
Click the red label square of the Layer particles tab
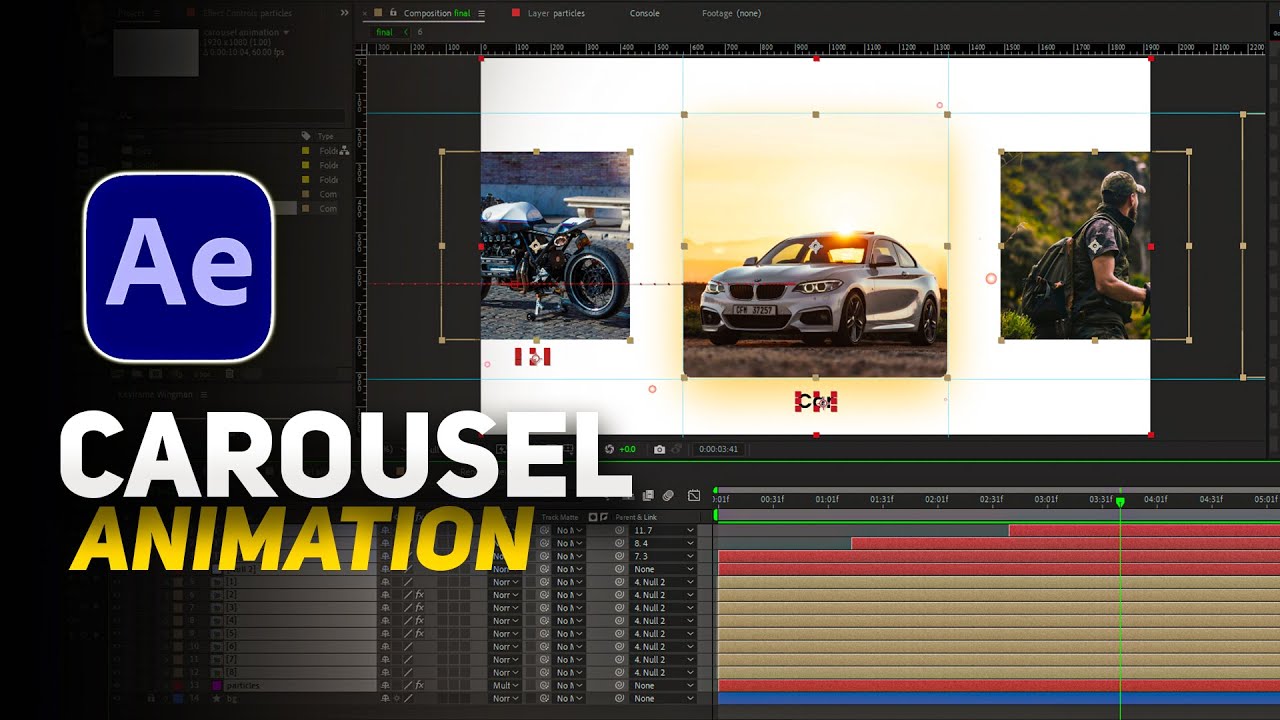[515, 13]
